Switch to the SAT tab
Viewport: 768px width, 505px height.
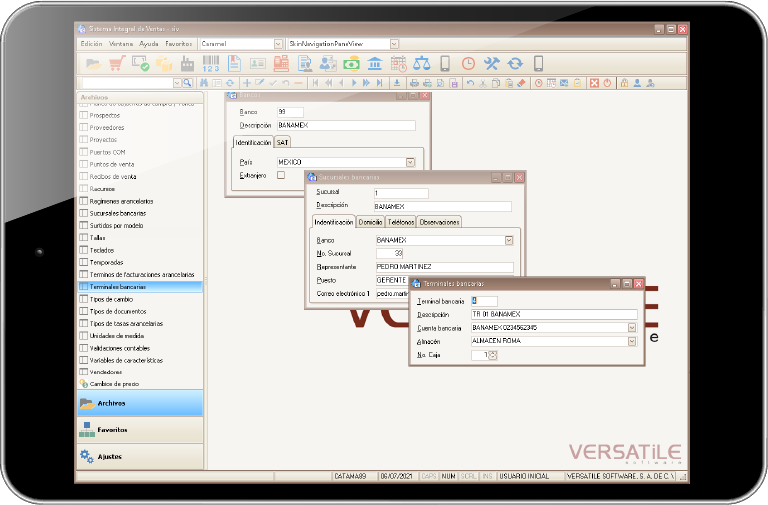tap(283, 143)
